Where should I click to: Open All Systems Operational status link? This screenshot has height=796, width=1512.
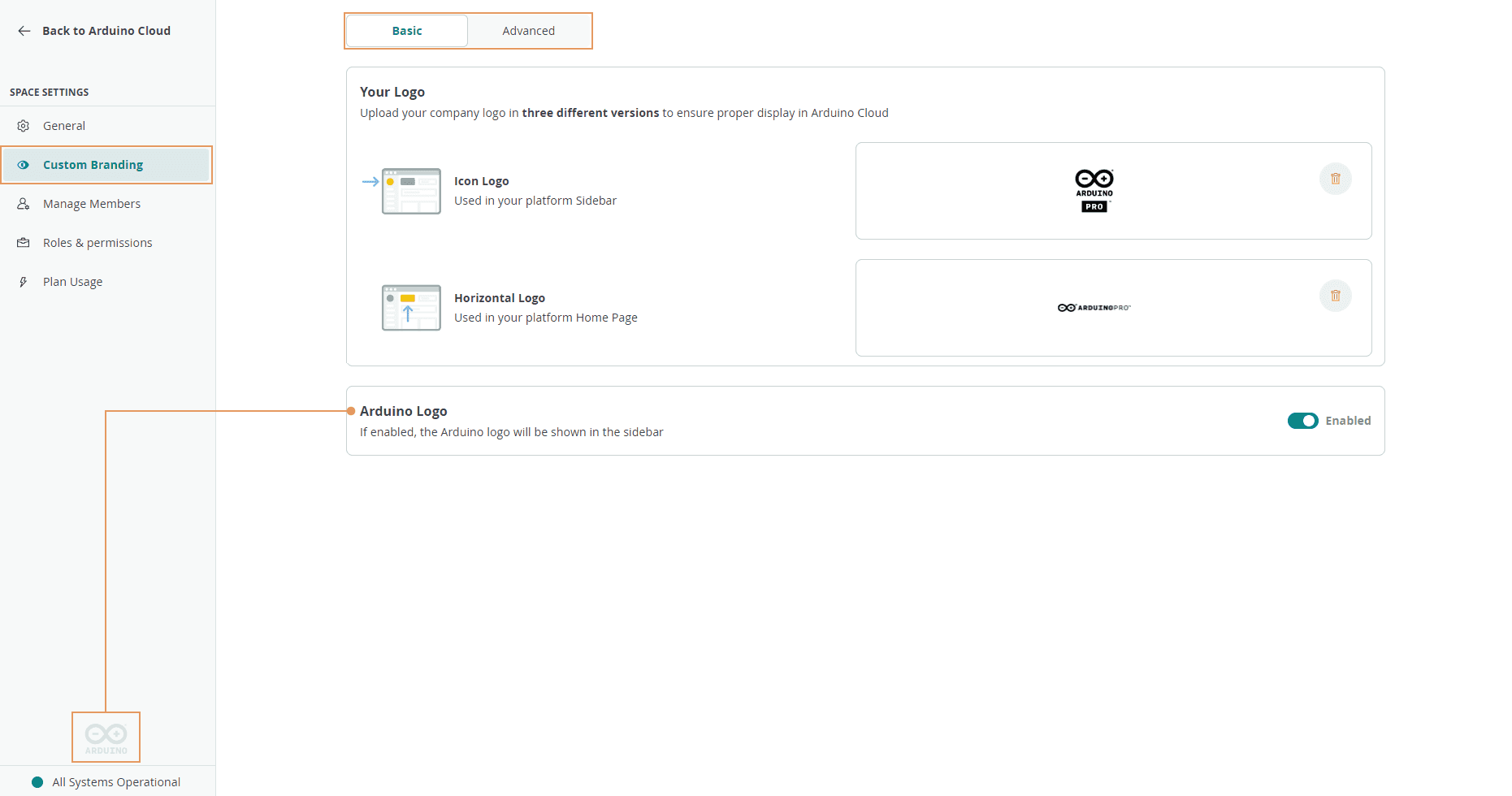pyautogui.click(x=116, y=782)
